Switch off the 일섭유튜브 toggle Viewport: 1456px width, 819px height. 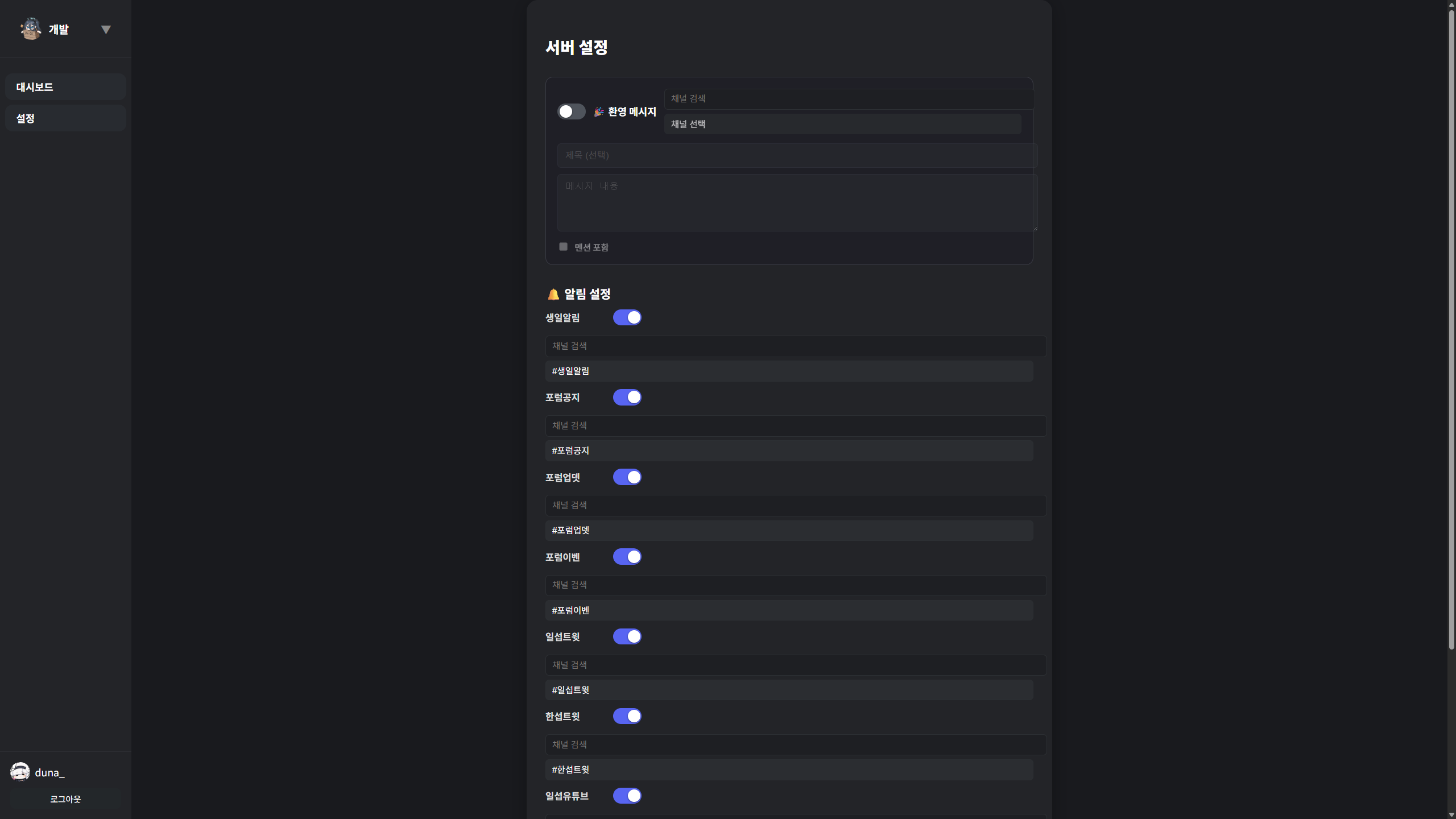tap(627, 796)
